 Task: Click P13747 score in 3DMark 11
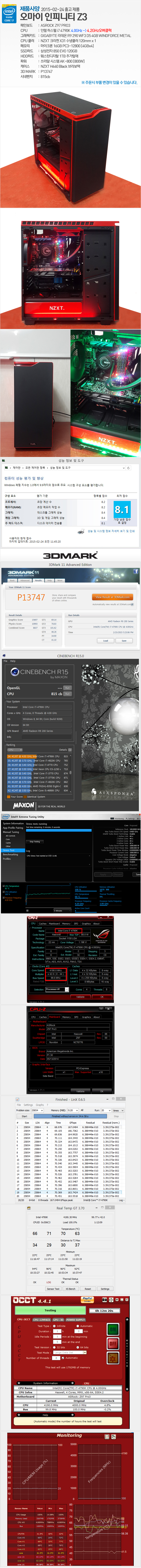pos(31,597)
